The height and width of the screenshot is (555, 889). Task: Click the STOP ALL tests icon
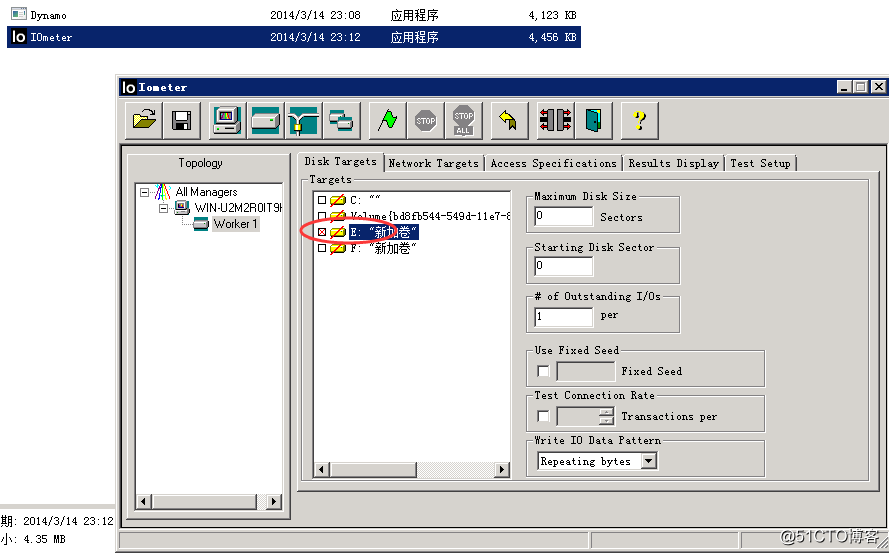coord(464,120)
